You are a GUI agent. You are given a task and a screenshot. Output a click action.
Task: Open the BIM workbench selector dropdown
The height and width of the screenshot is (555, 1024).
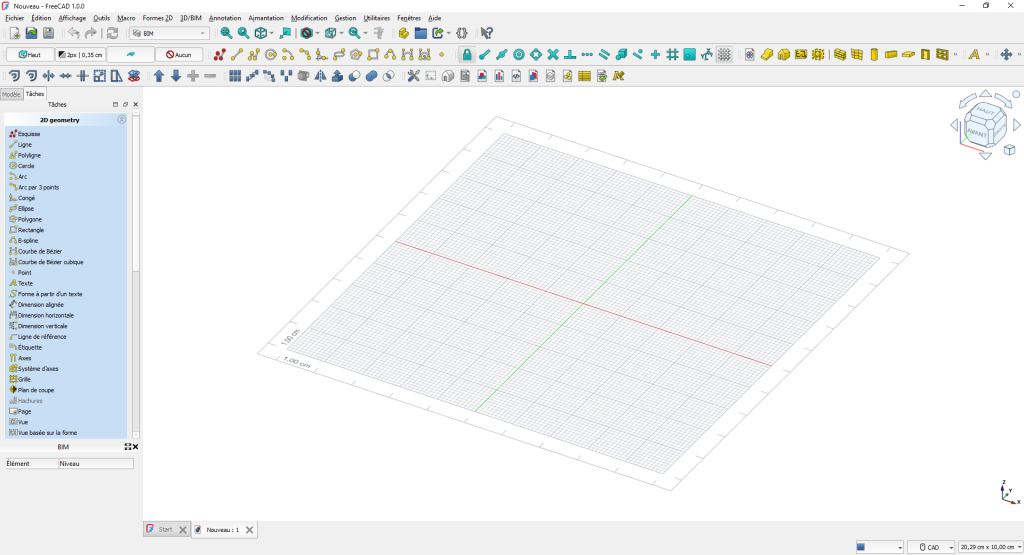(169, 33)
